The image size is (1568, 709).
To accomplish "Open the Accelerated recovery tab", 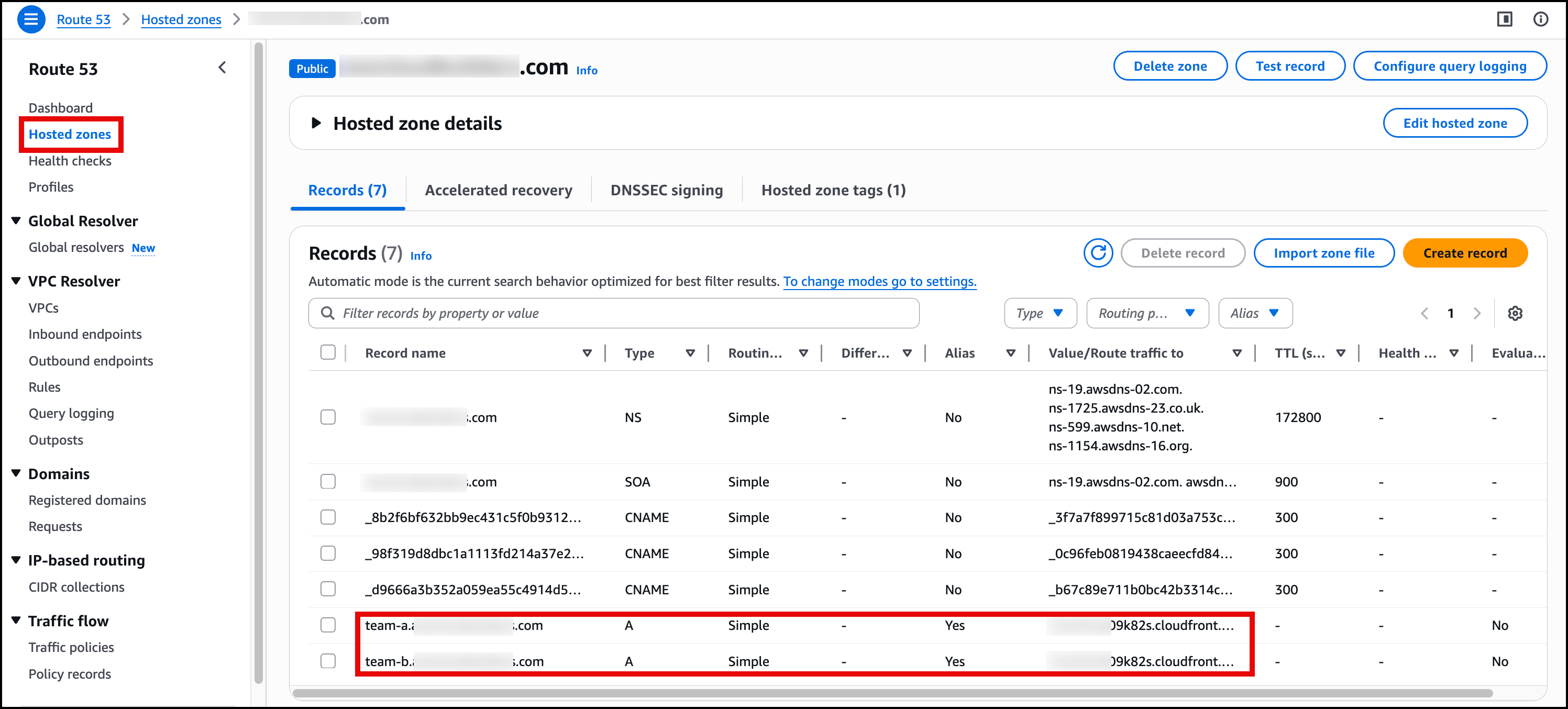I will [x=498, y=190].
